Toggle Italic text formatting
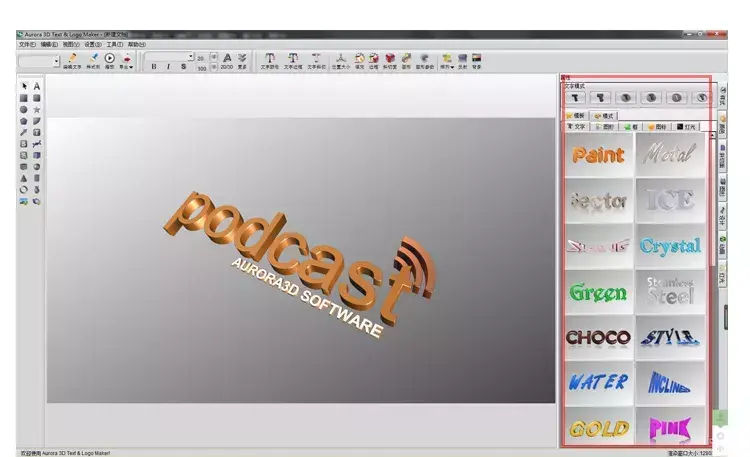 168,67
